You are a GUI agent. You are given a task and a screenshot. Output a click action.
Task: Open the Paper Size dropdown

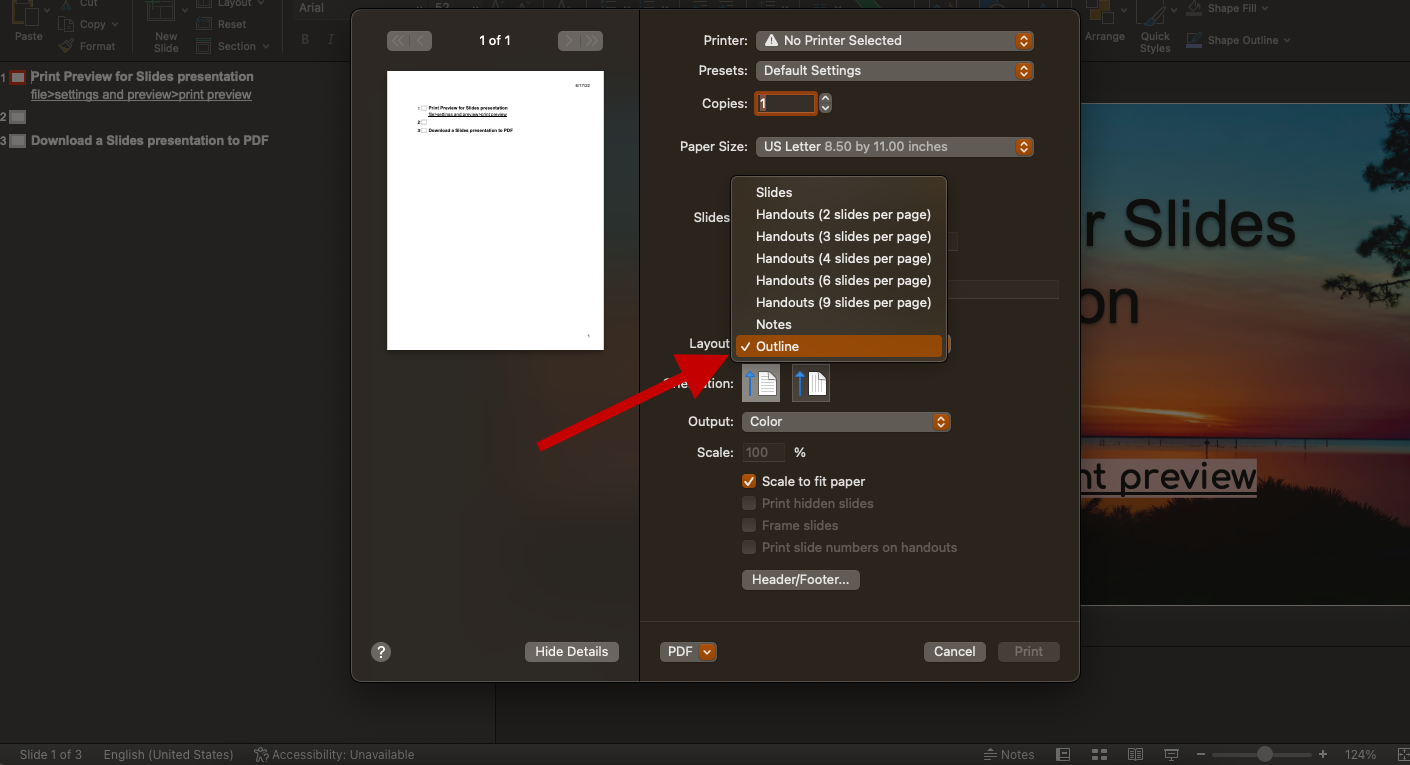click(x=894, y=146)
